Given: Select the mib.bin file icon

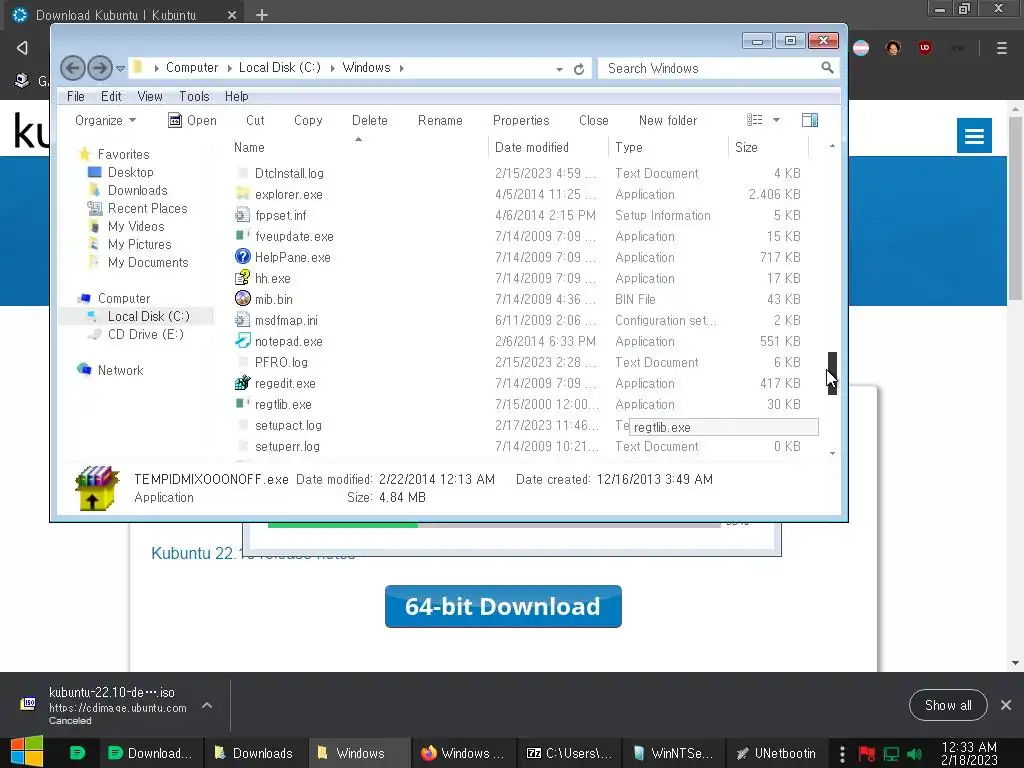Looking at the screenshot, I should [x=242, y=298].
